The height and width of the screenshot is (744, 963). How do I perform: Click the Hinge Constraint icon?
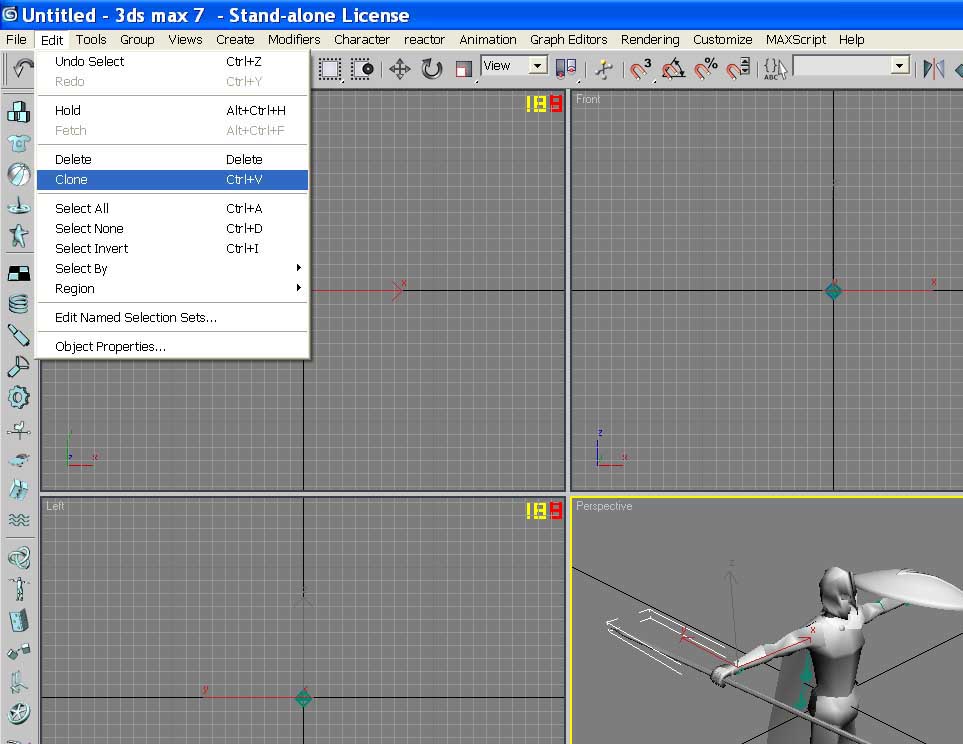[x=18, y=621]
